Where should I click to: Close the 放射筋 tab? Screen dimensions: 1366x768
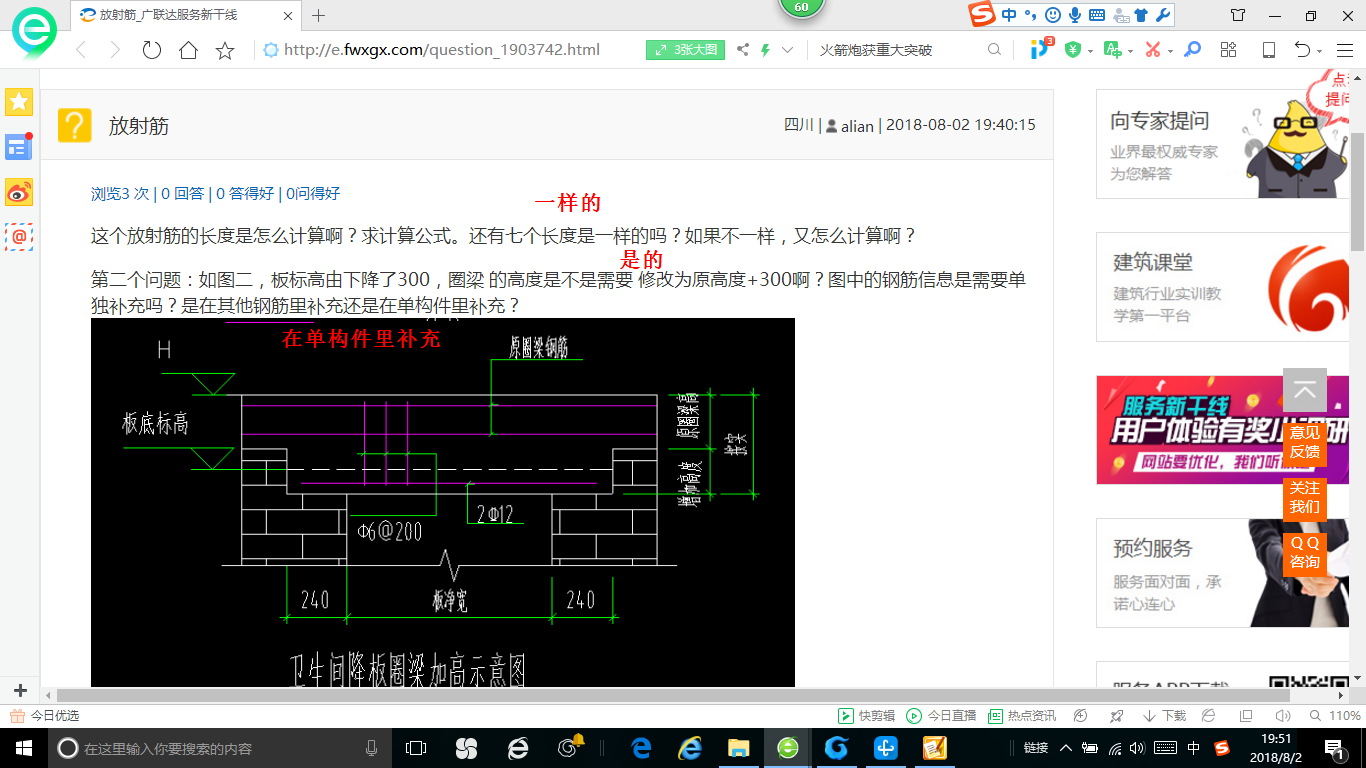[289, 15]
